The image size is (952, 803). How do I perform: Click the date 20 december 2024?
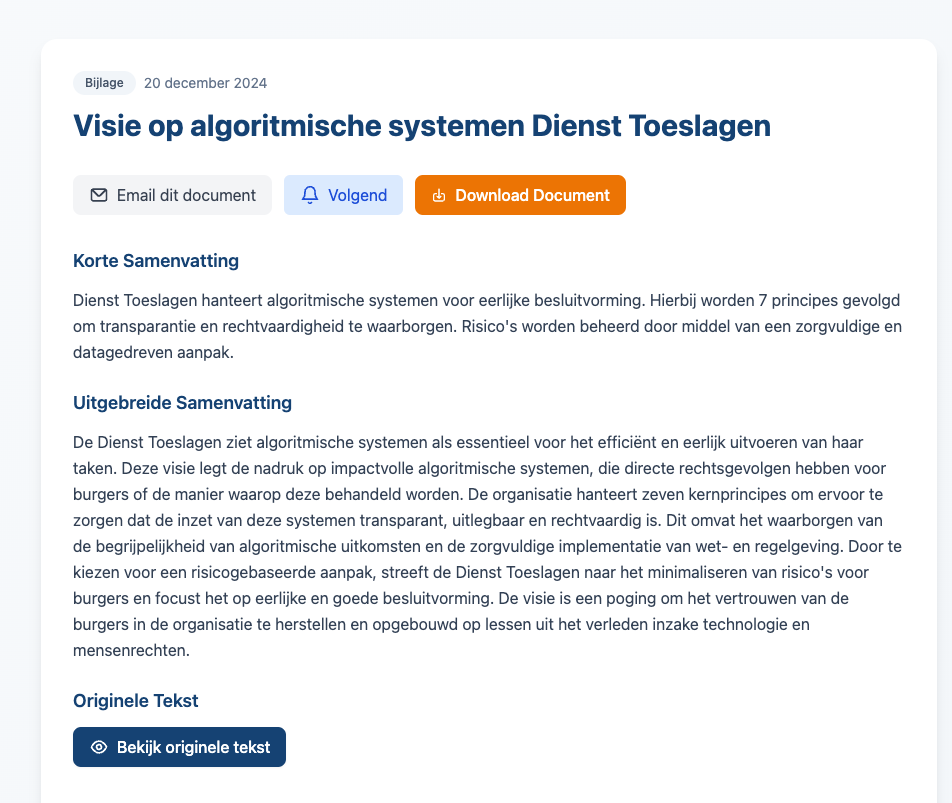click(x=206, y=83)
